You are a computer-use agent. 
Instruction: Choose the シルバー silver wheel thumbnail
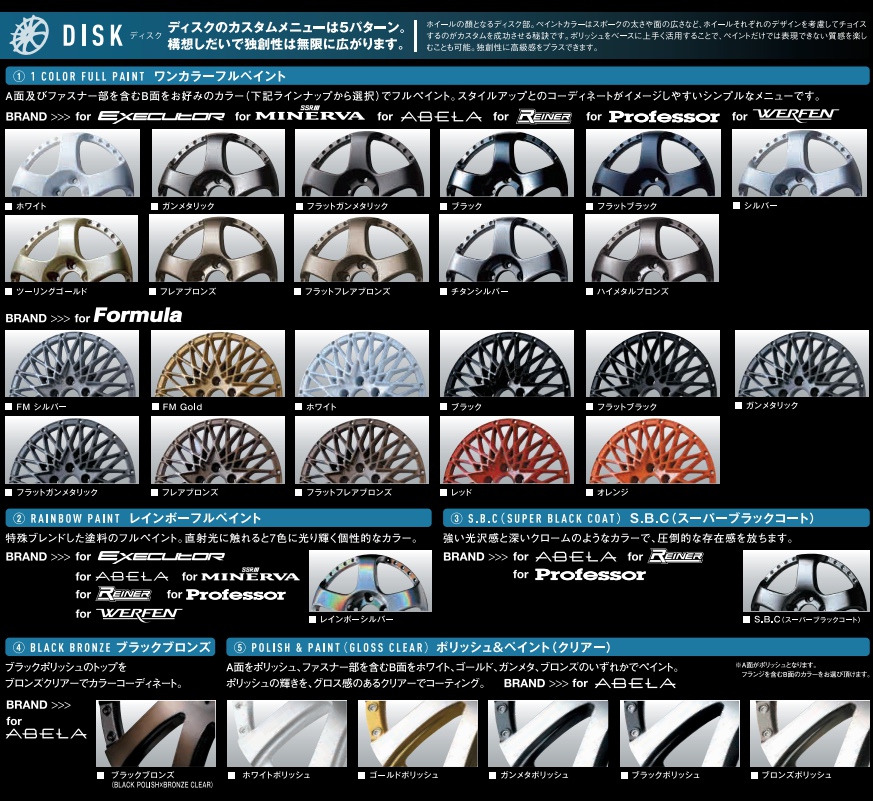click(x=800, y=163)
